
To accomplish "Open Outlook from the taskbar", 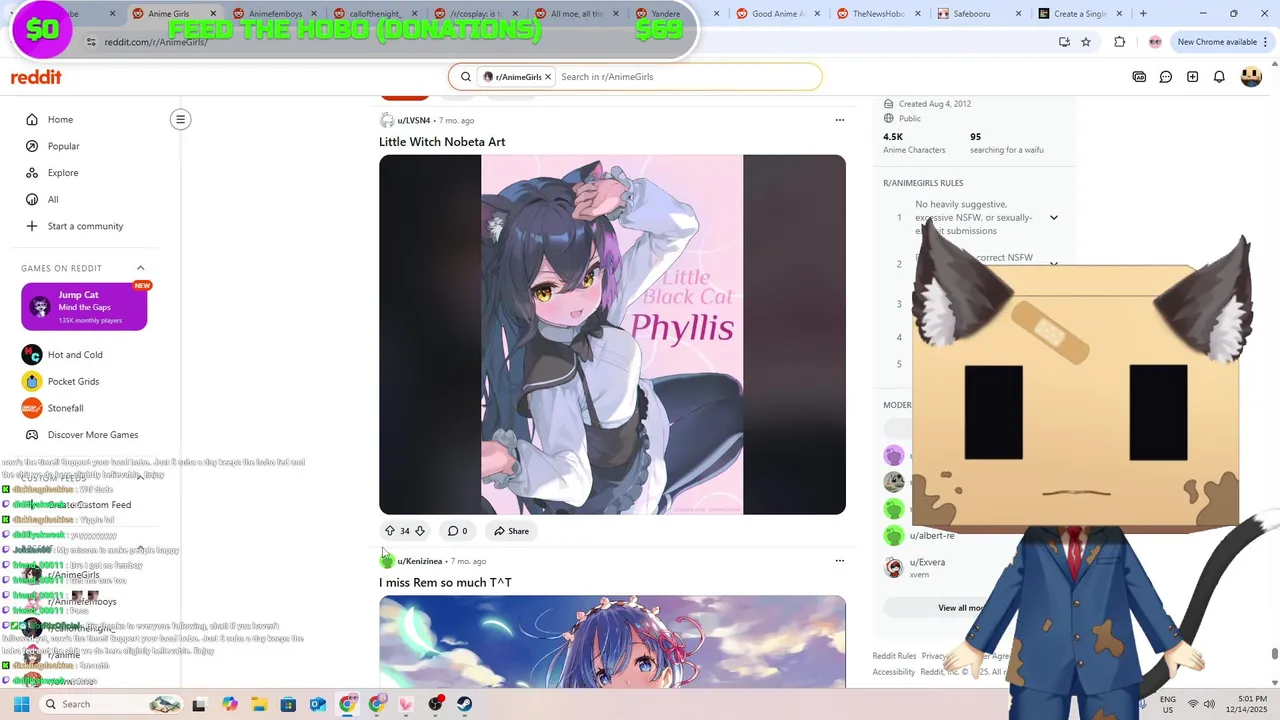I will click(318, 704).
